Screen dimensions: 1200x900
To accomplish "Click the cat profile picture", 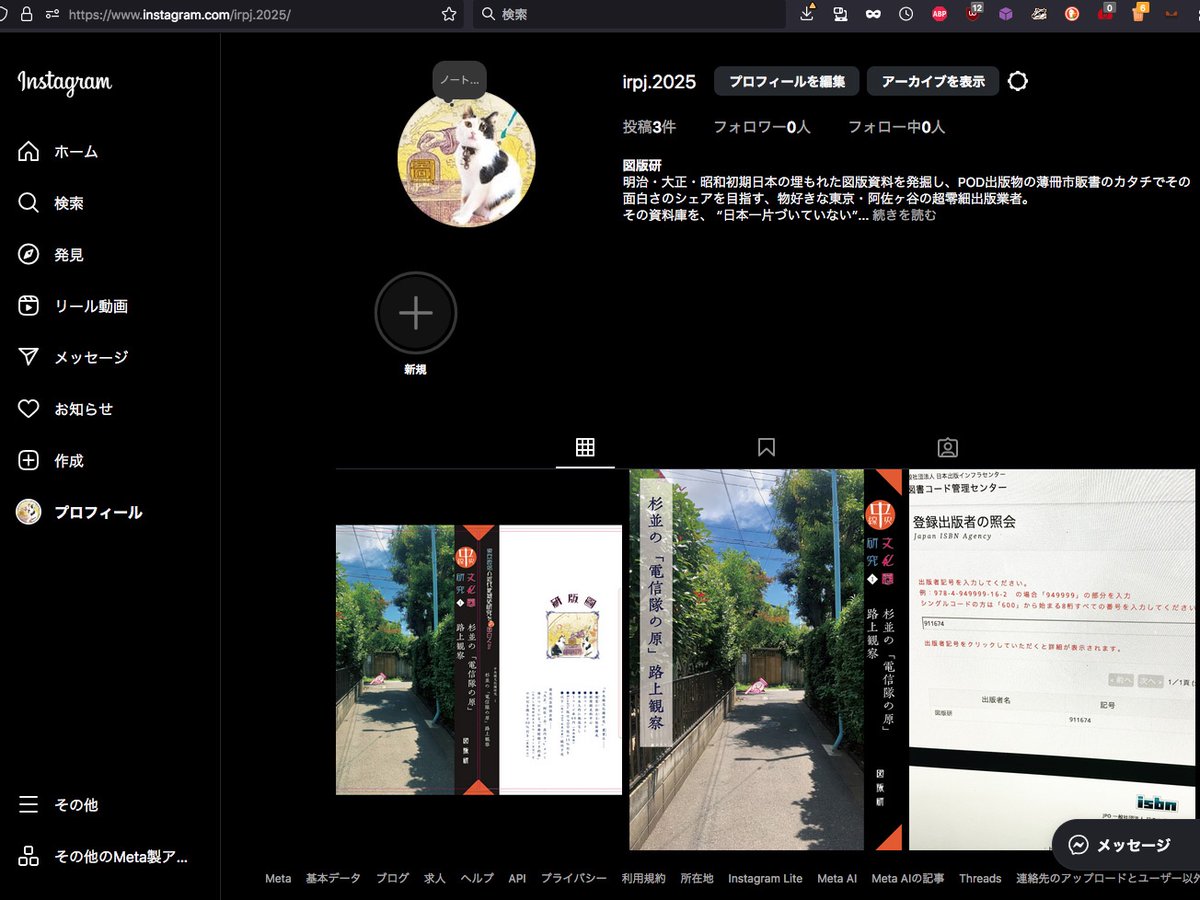I will coord(467,159).
